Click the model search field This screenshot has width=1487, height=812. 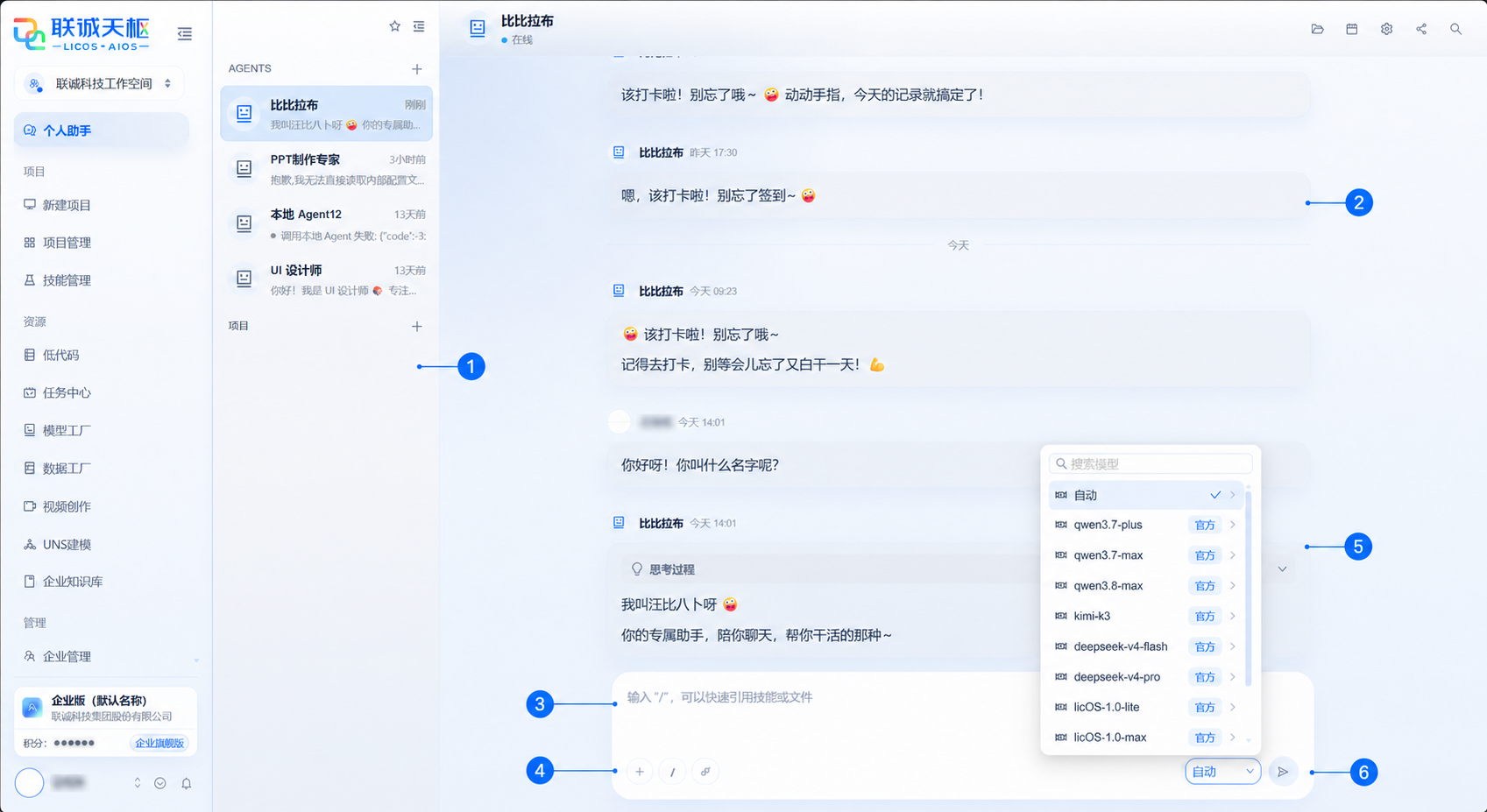pos(1151,463)
